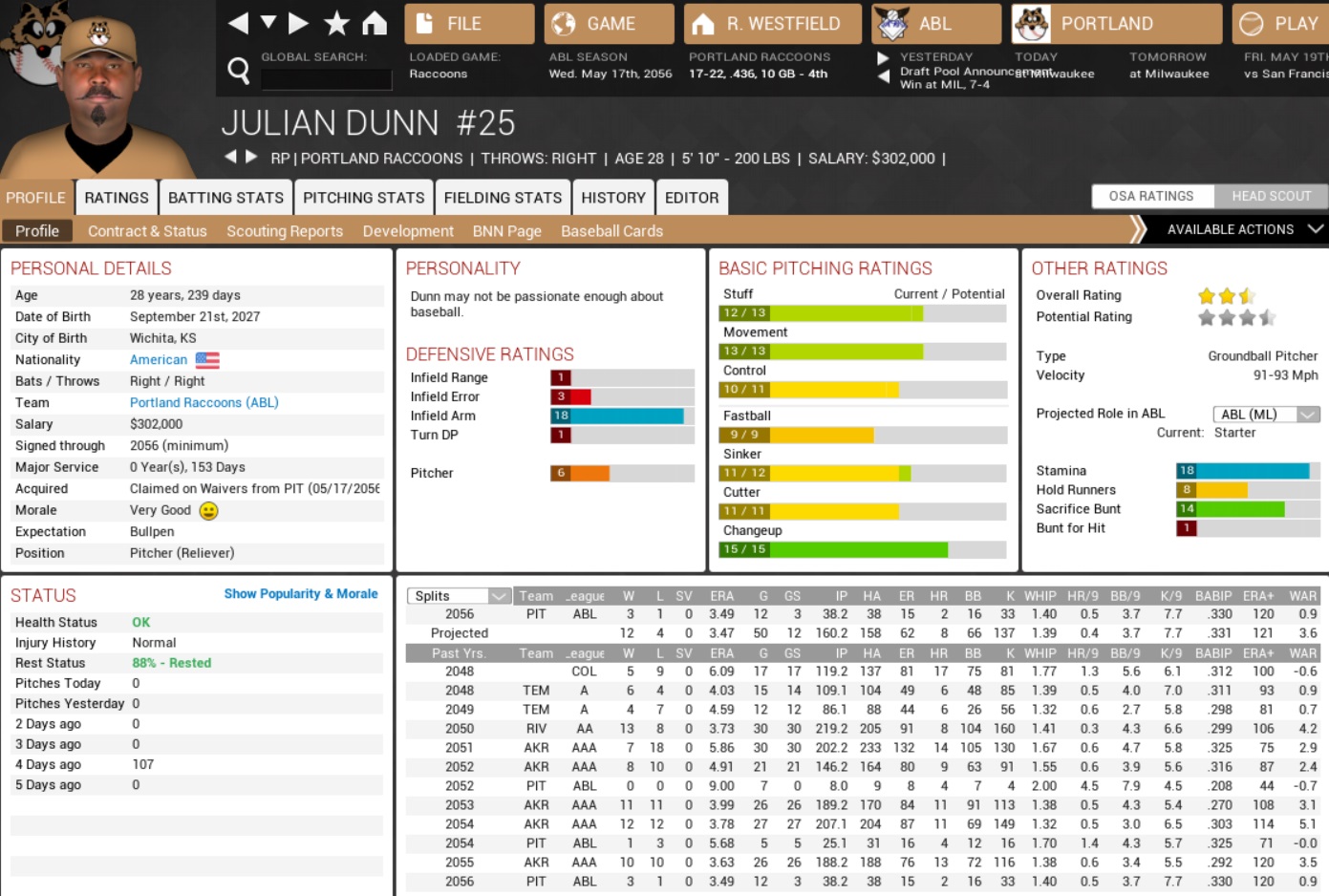The width and height of the screenshot is (1329, 896).
Task: Click the Global Search input field
Action: pyautogui.click(x=325, y=80)
